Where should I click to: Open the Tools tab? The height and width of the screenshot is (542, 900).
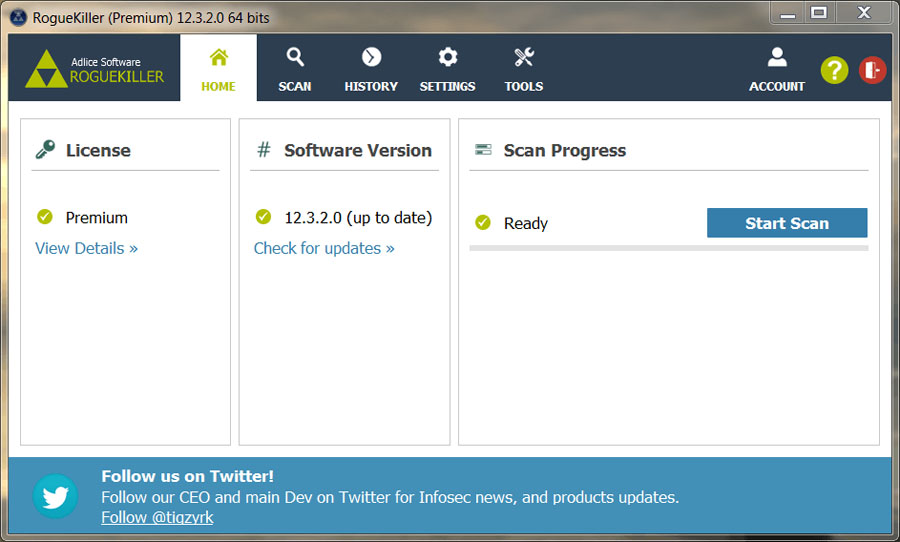pyautogui.click(x=524, y=69)
